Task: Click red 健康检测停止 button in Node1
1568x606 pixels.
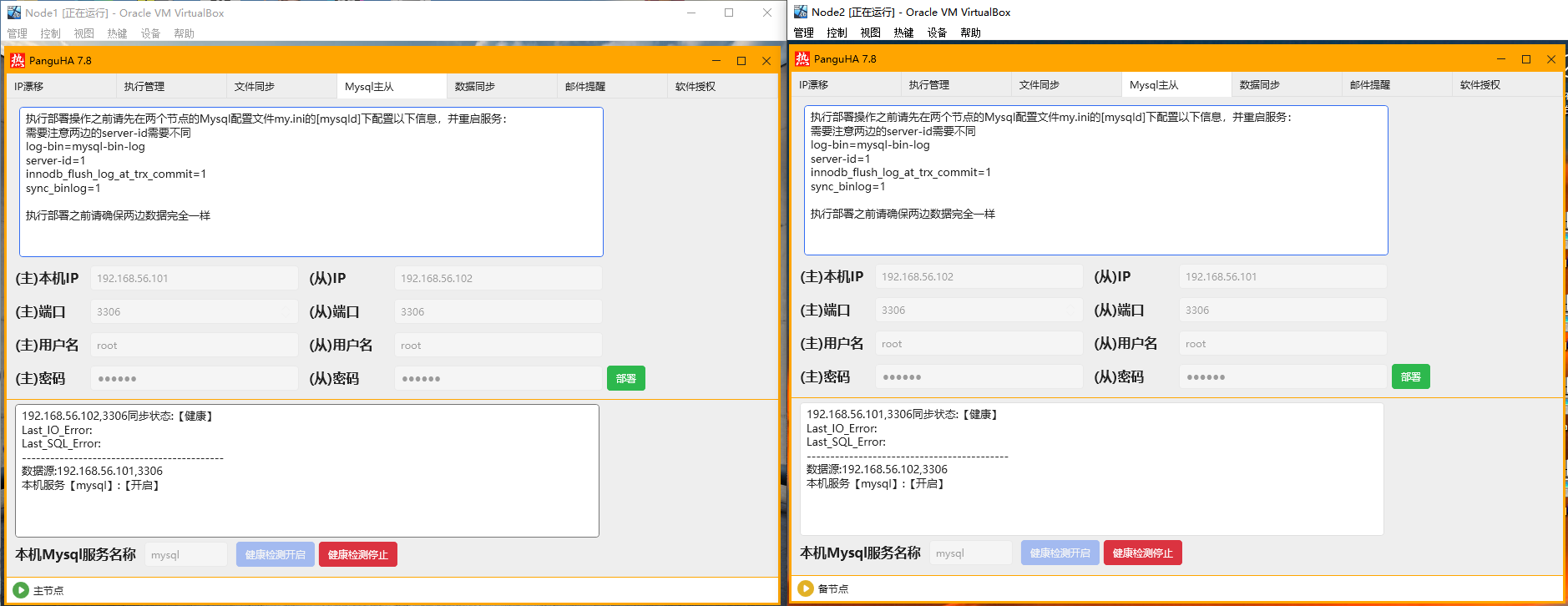Action: point(358,554)
